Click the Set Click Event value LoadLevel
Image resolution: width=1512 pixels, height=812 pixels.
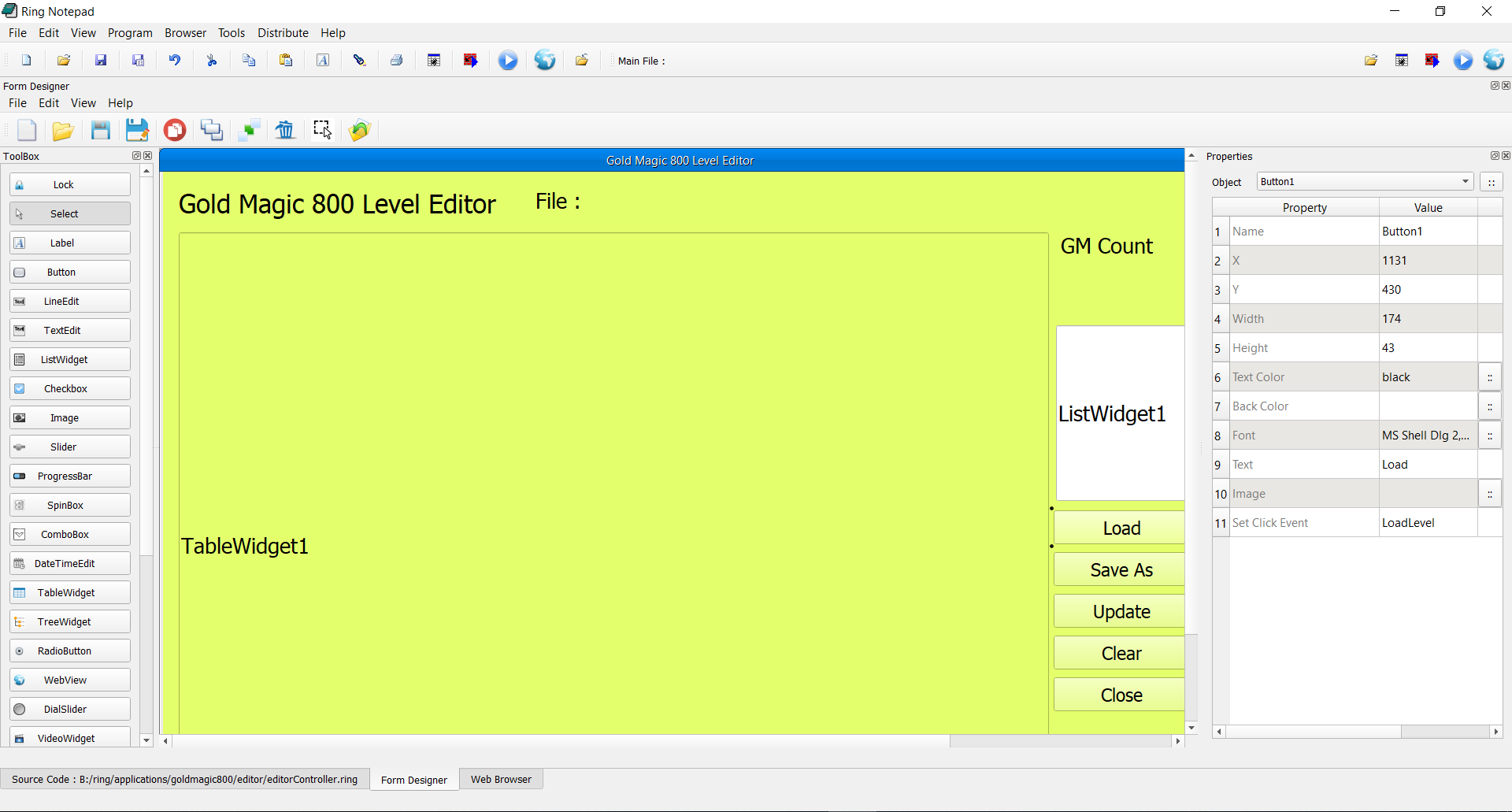[1428, 523]
